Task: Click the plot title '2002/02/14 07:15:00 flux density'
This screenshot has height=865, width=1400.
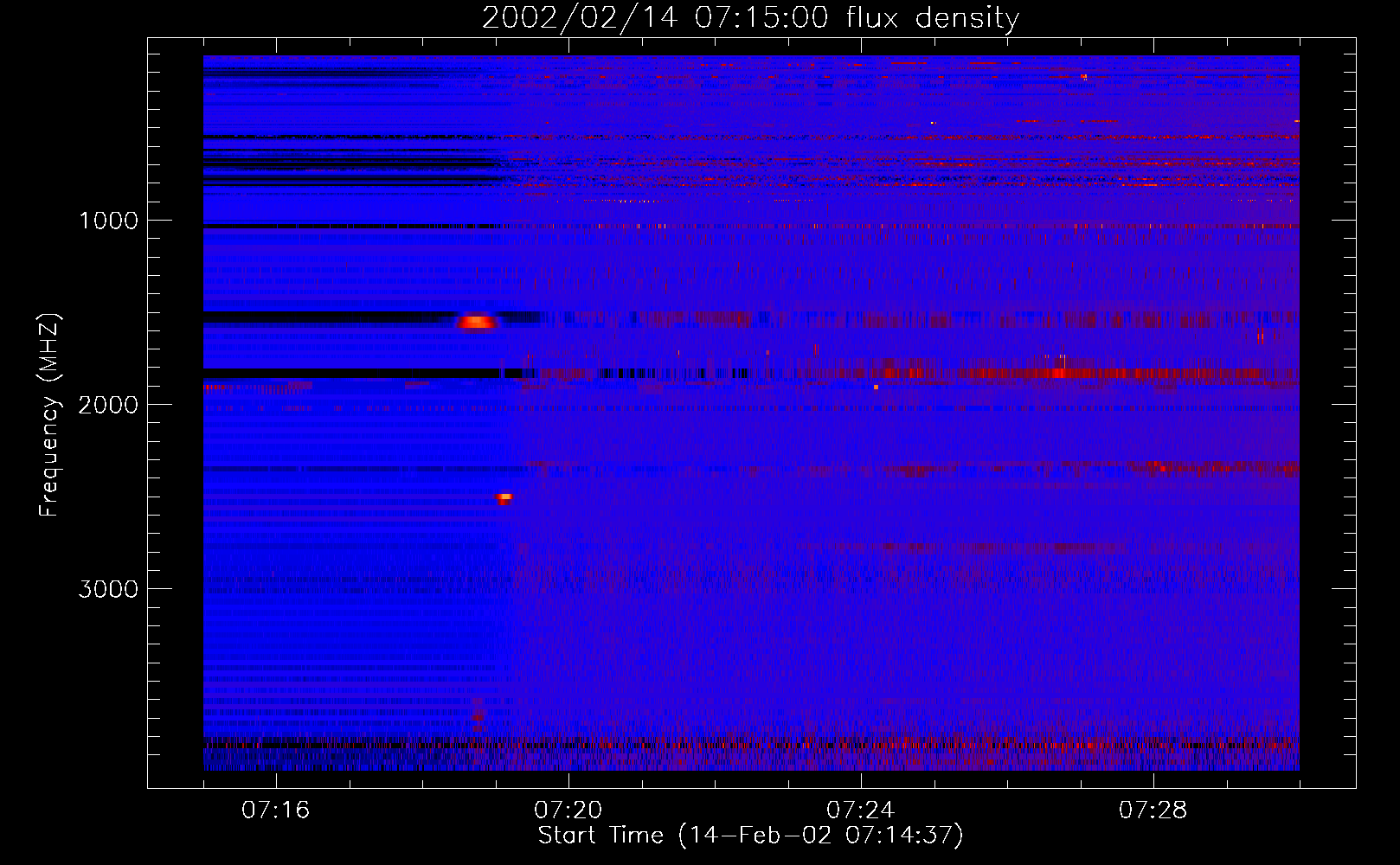Action: pyautogui.click(x=750, y=17)
